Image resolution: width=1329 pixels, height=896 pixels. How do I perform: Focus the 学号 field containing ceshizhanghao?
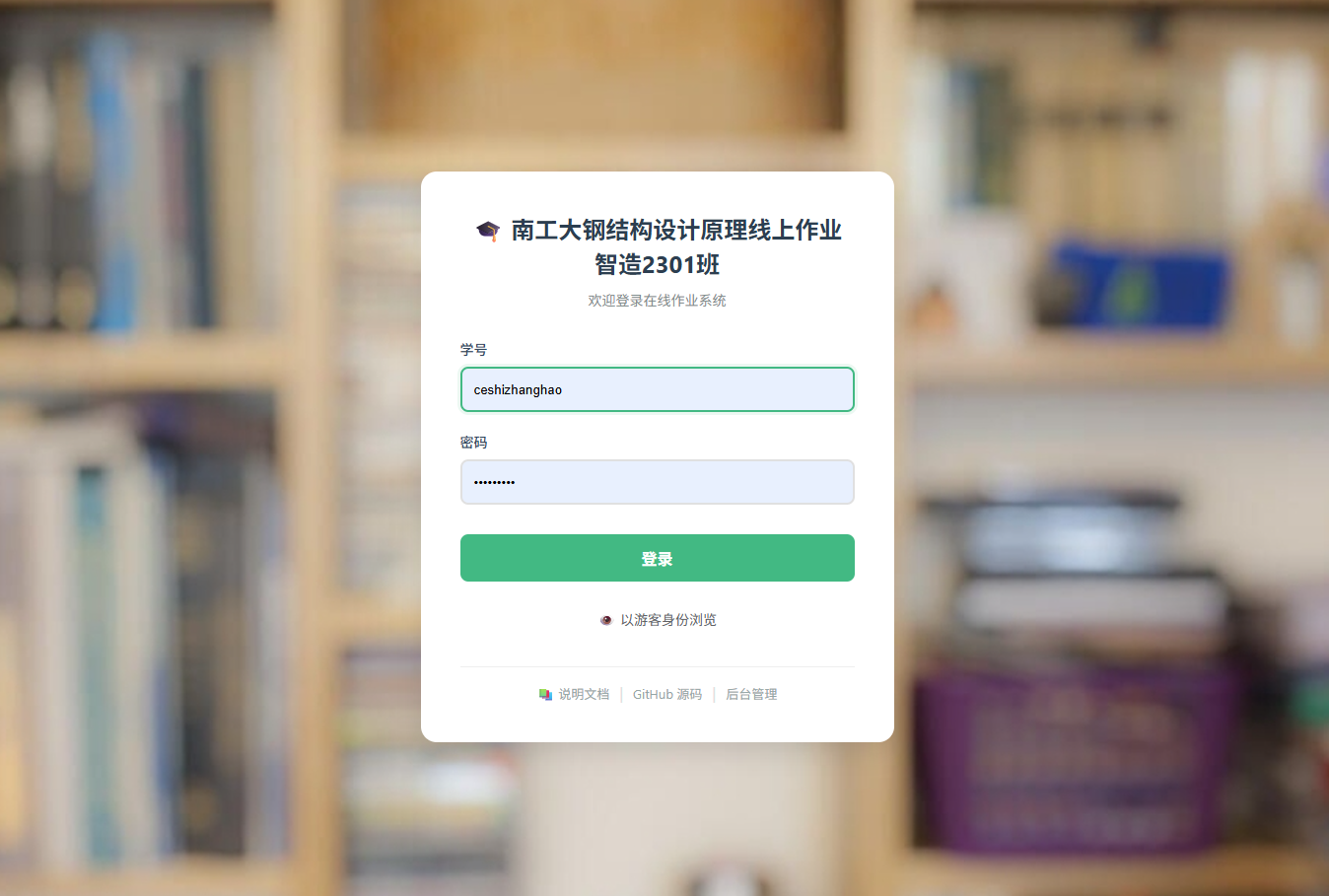click(658, 389)
